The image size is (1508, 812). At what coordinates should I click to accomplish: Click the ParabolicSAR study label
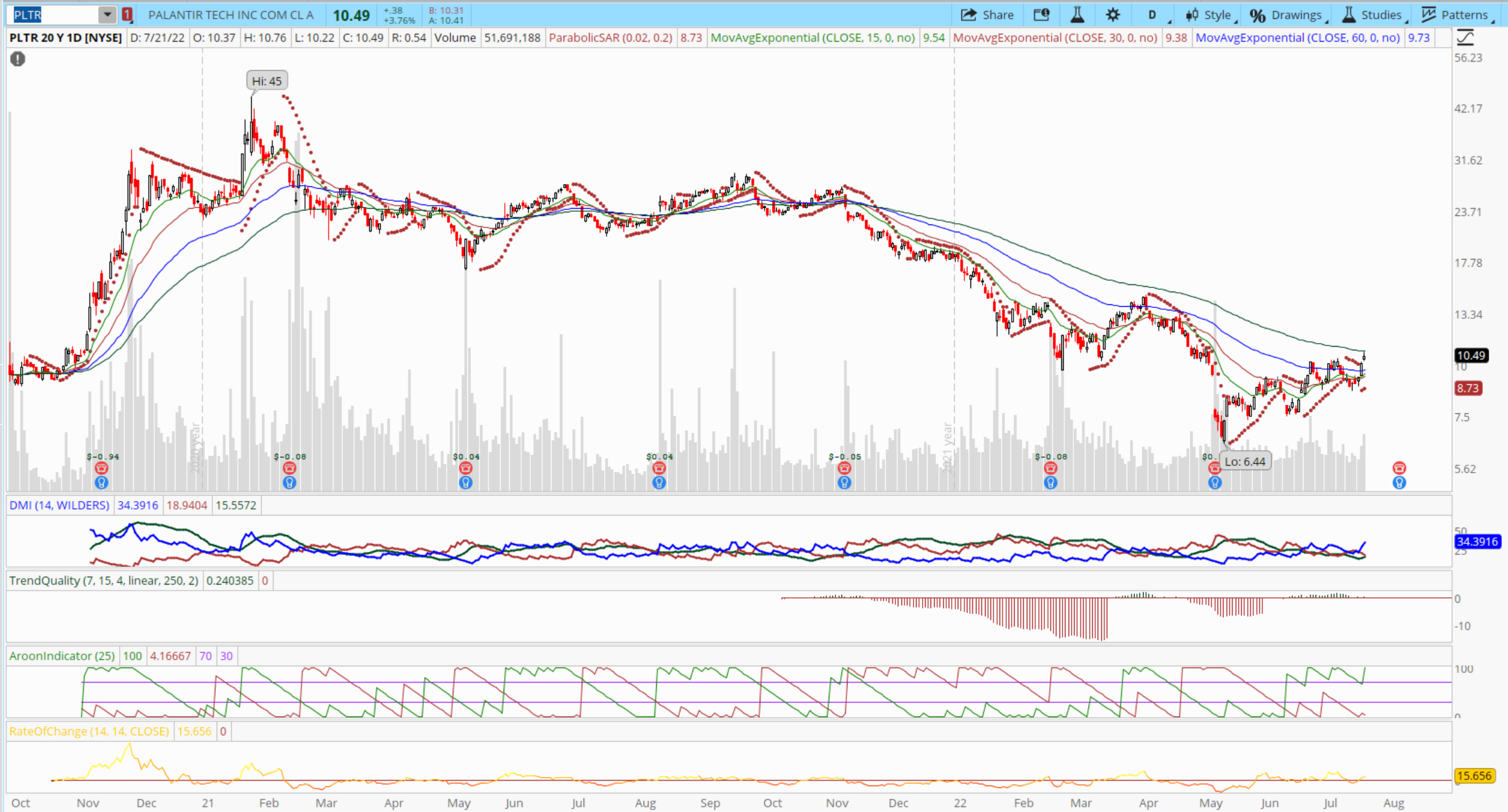tap(610, 38)
